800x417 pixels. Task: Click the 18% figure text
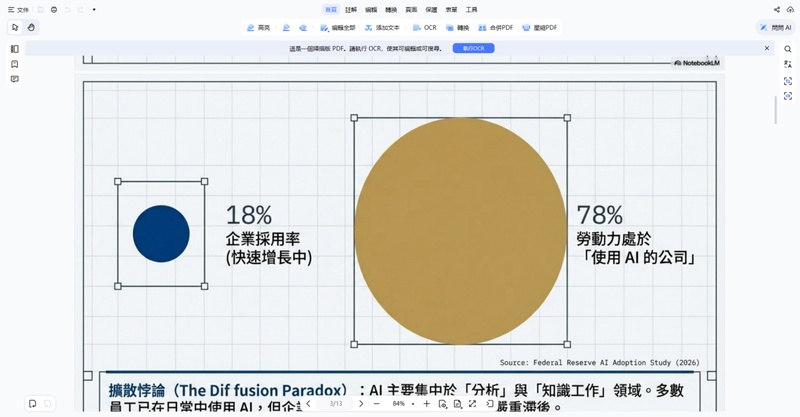249,215
